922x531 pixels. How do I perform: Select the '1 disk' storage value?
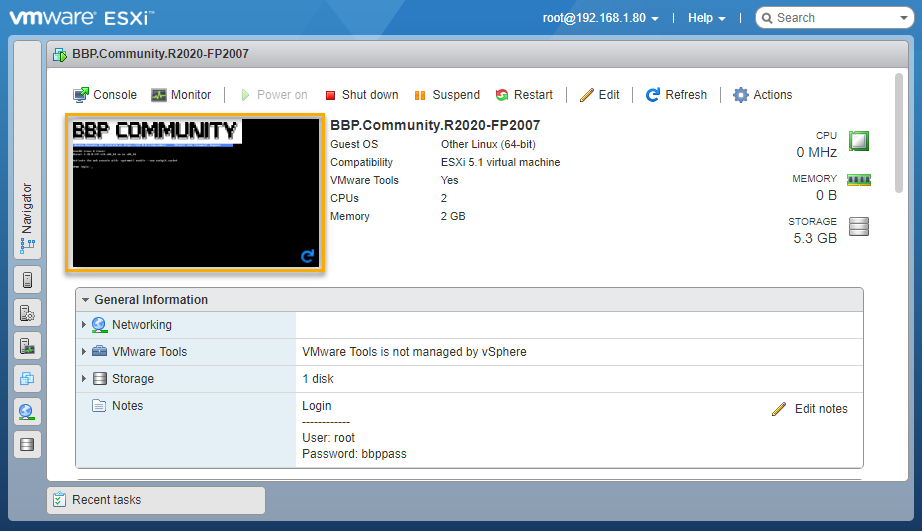318,379
